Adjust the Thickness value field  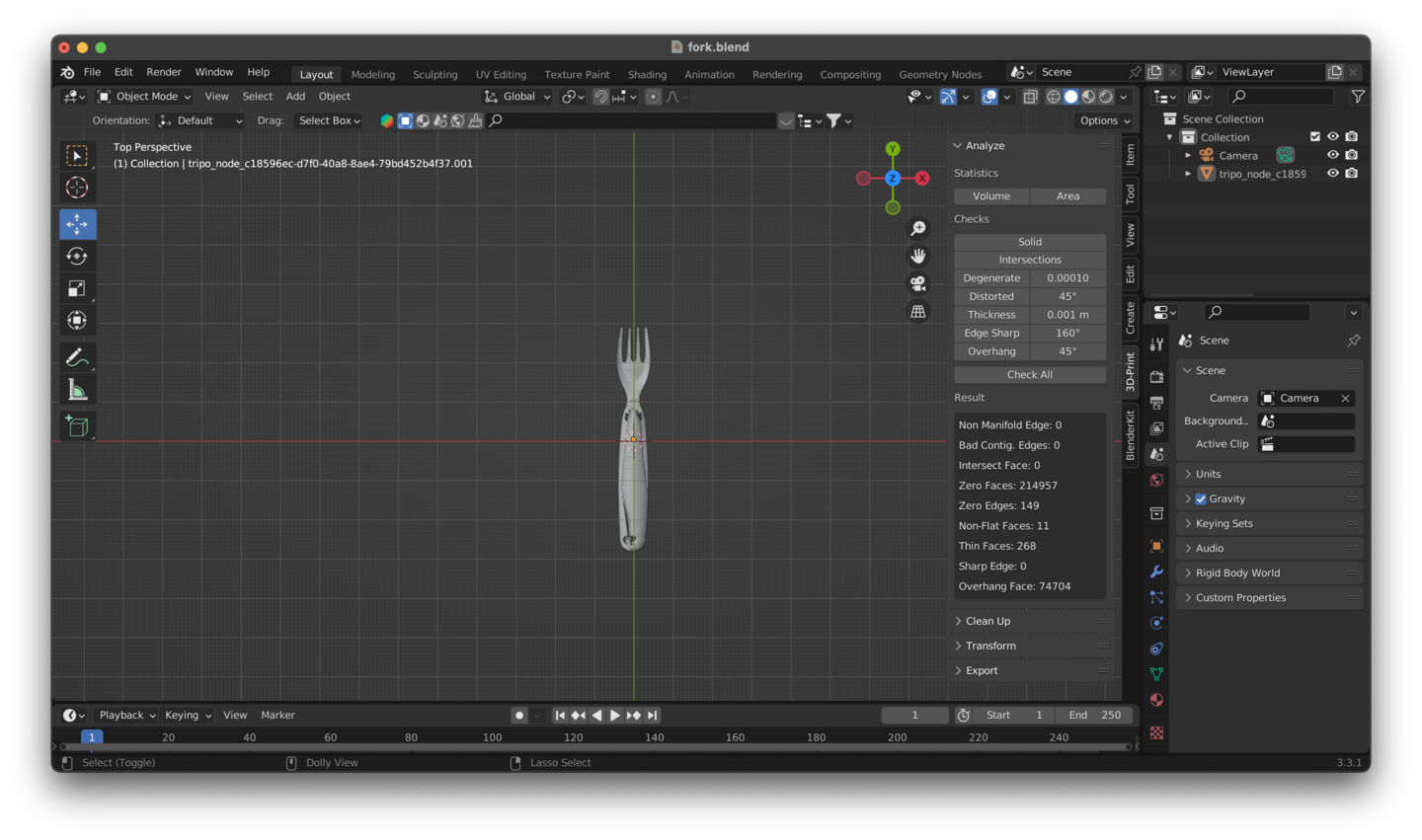tap(1067, 315)
